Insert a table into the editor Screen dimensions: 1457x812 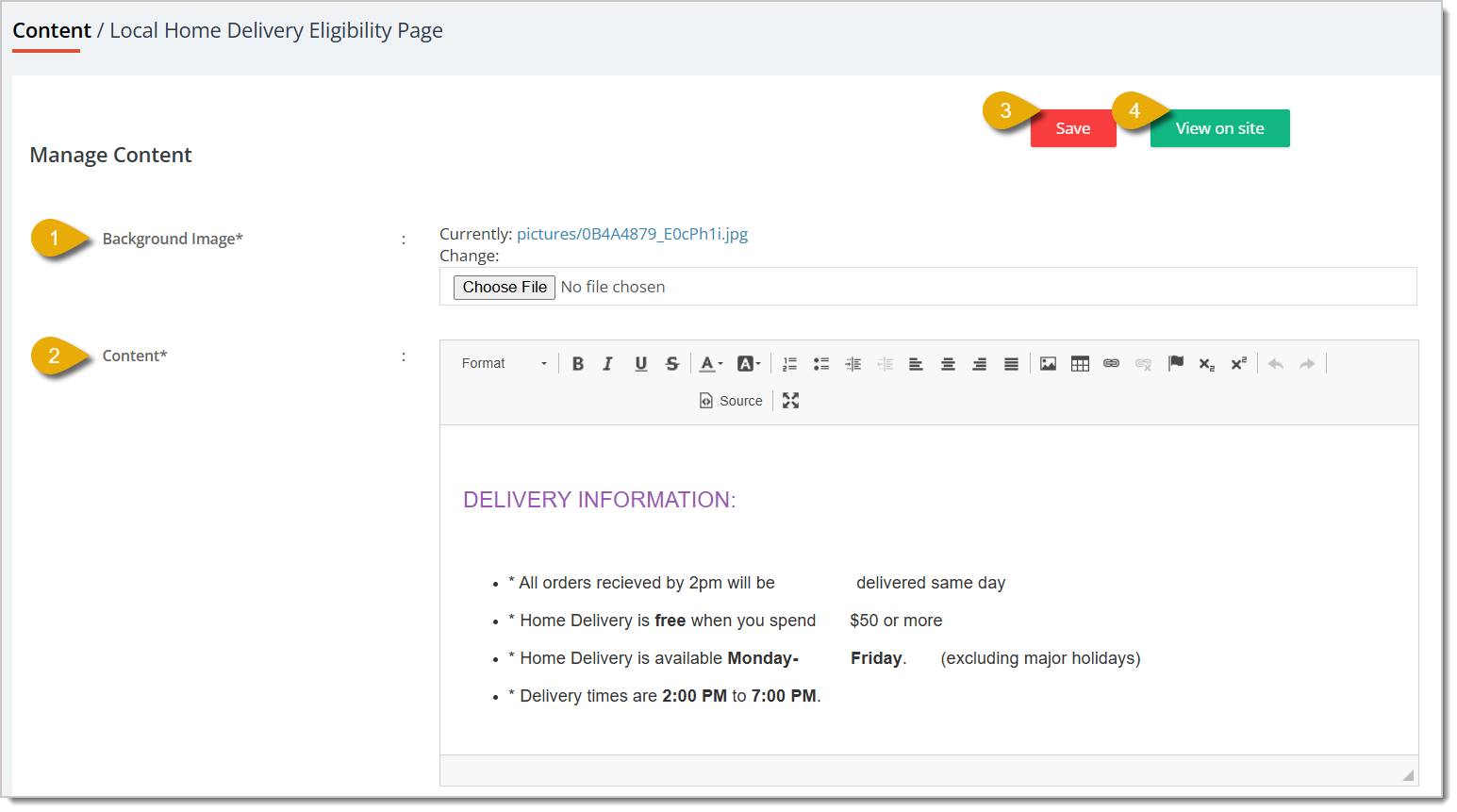click(1080, 363)
